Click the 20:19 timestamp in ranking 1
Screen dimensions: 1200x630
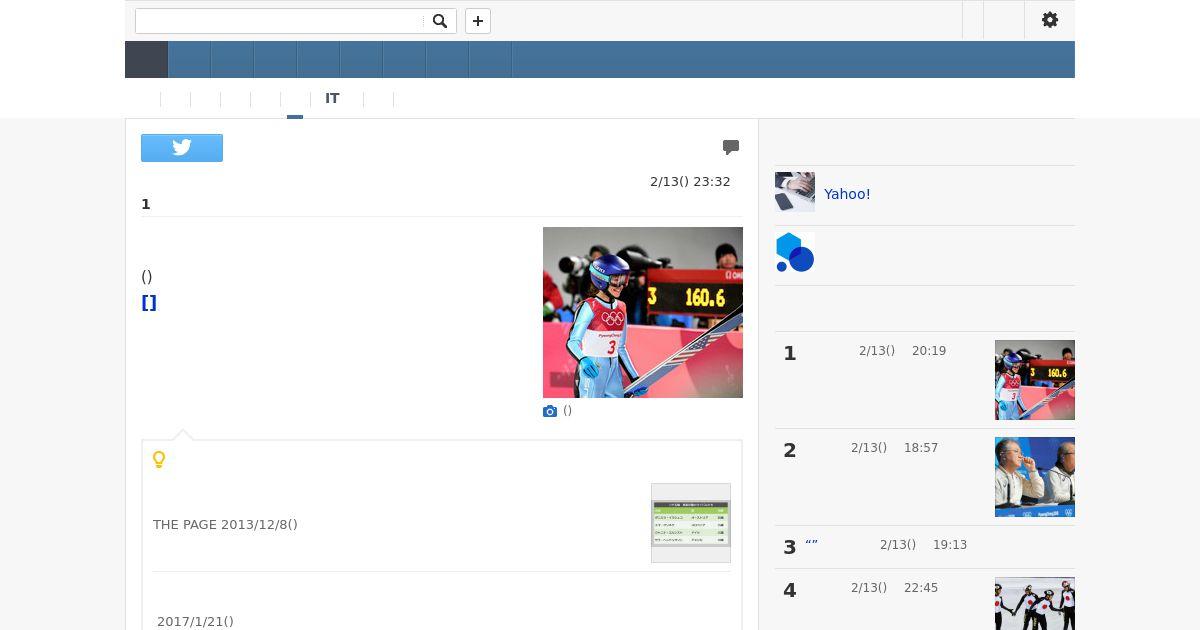(x=929, y=351)
